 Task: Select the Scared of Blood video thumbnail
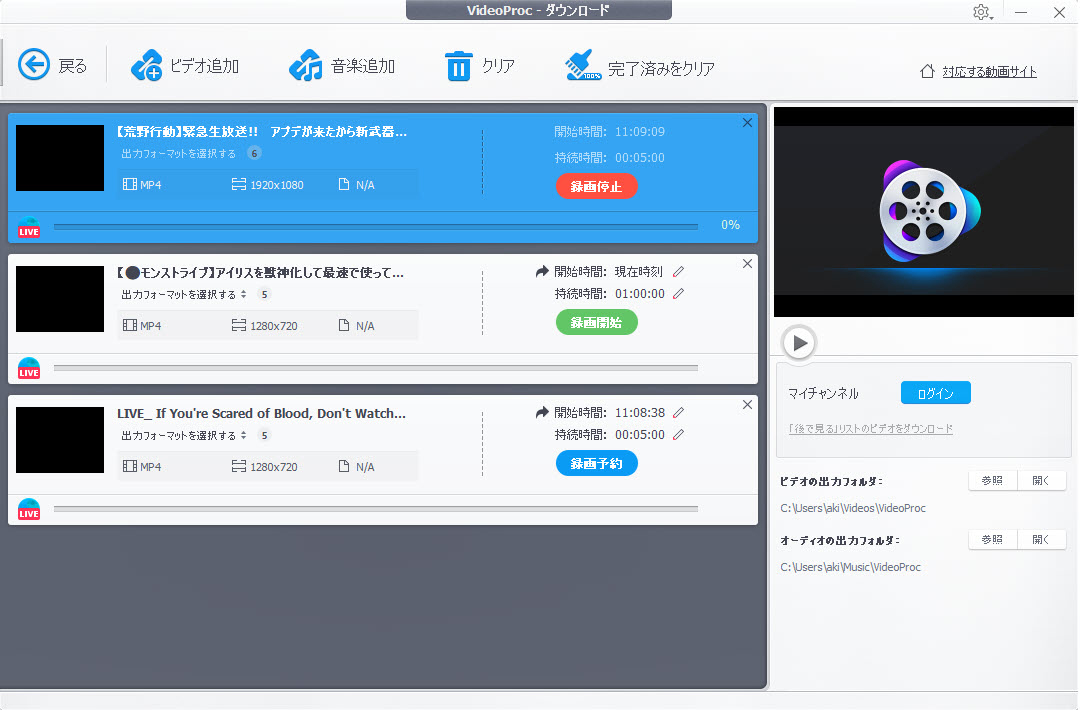click(60, 440)
